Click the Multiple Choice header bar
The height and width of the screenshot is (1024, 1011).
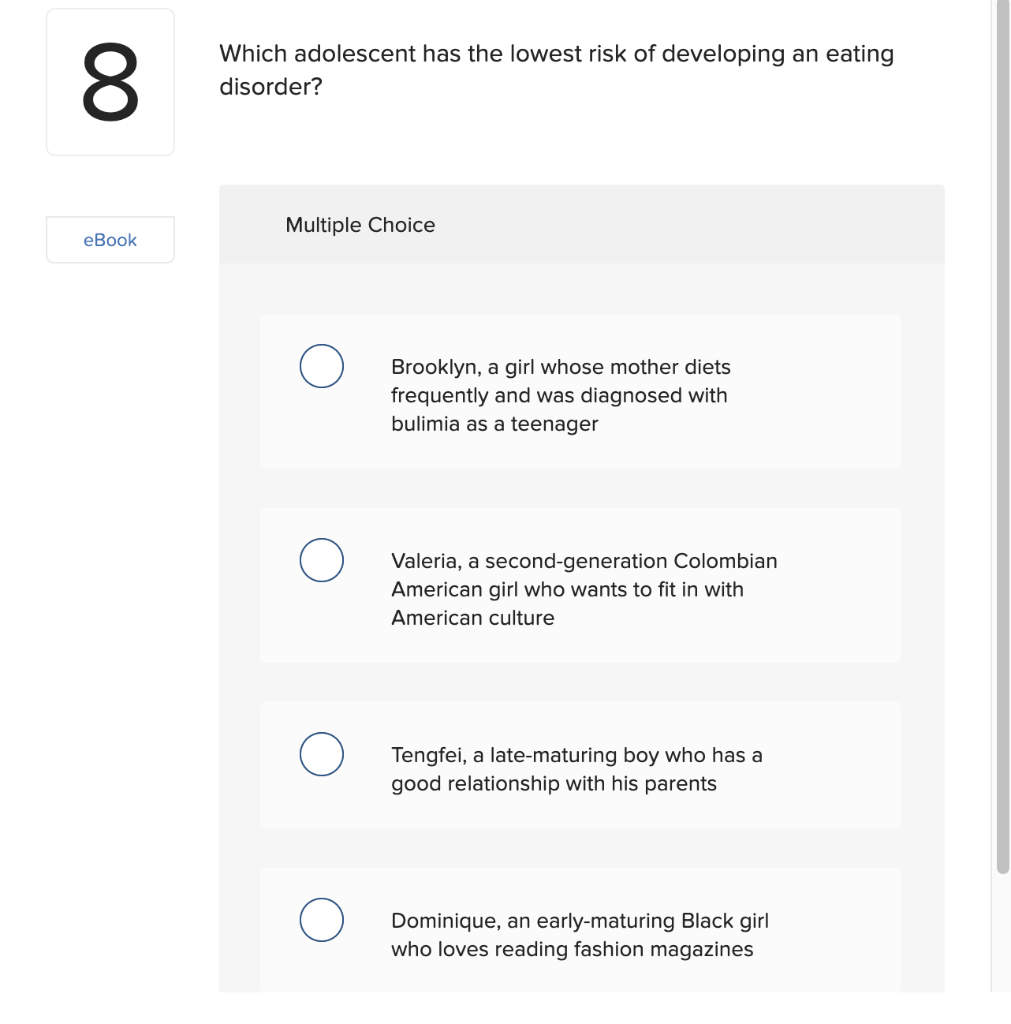pos(581,224)
